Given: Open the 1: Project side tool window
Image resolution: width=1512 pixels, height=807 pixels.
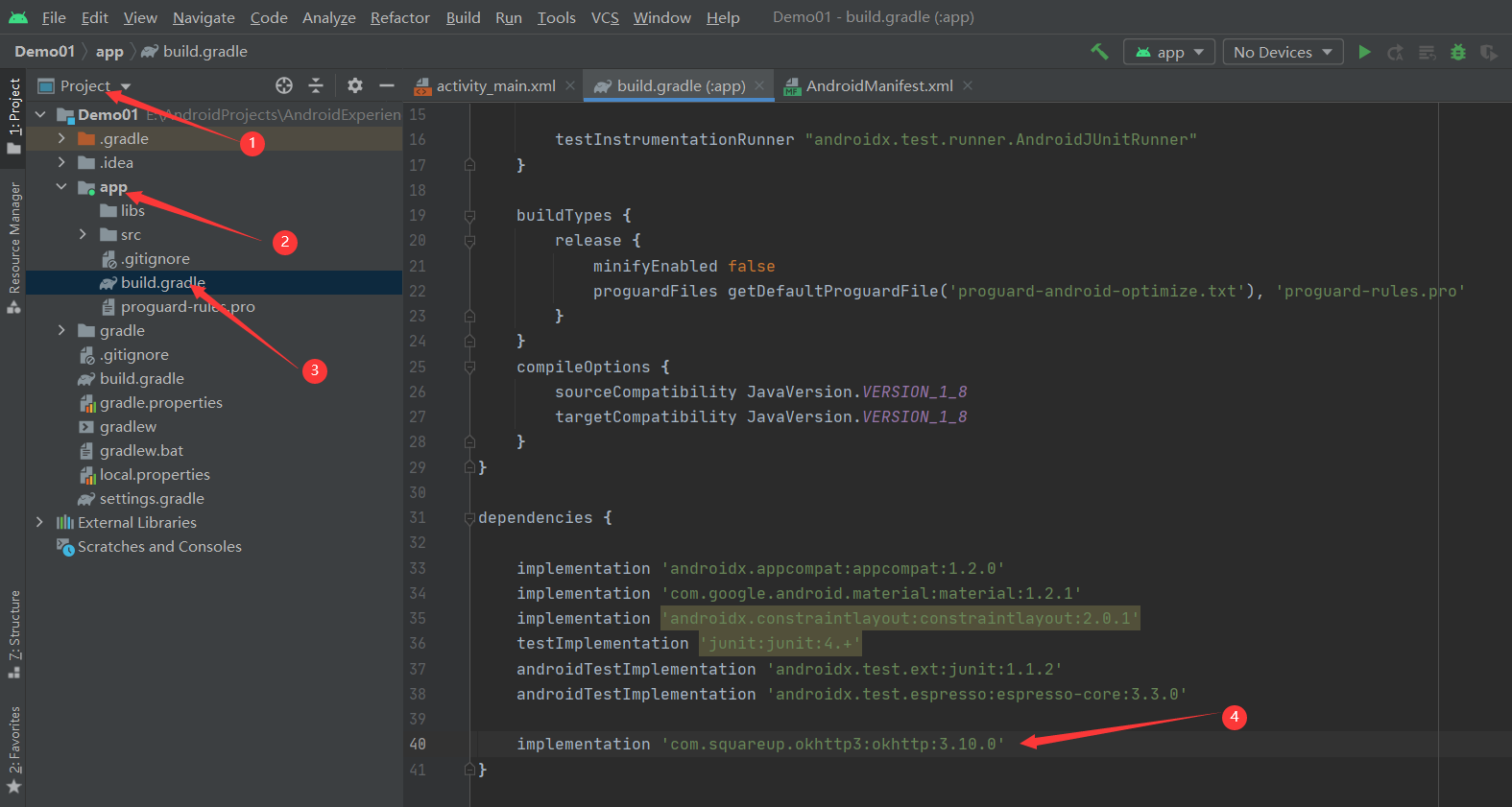Looking at the screenshot, I should pos(13,115).
